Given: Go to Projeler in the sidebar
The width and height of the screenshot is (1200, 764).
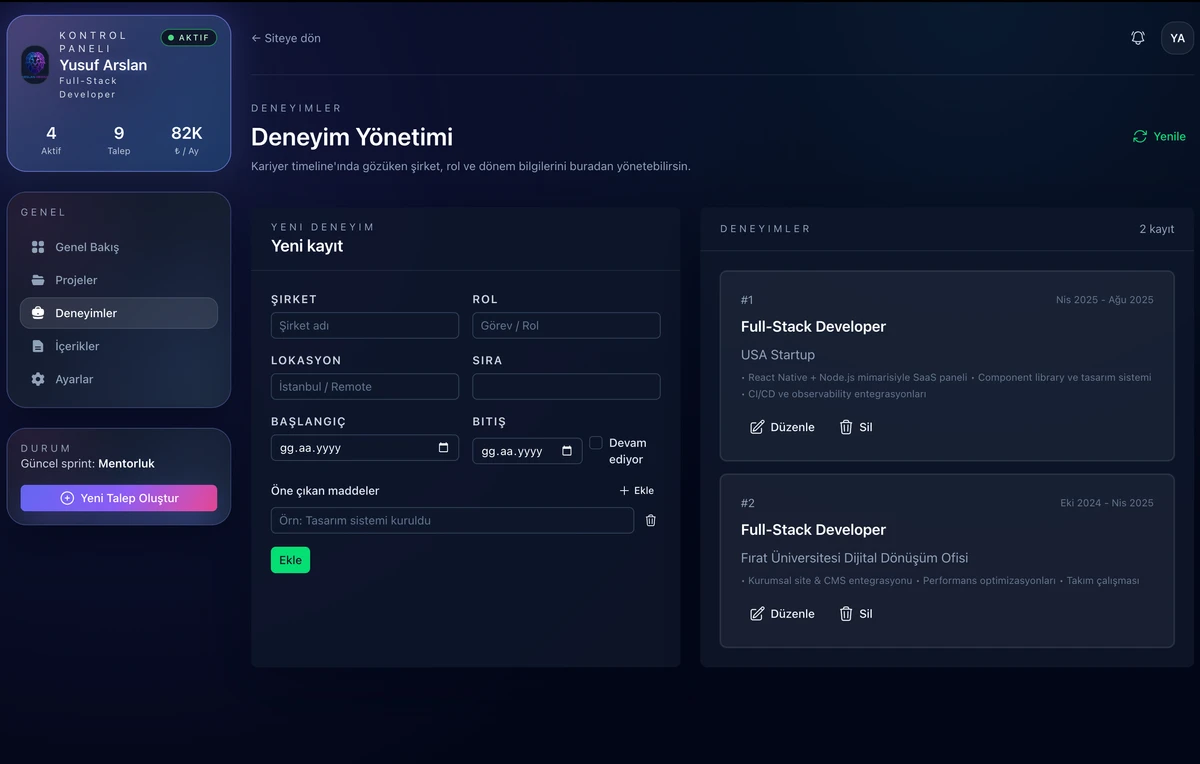Looking at the screenshot, I should click(x=76, y=280).
